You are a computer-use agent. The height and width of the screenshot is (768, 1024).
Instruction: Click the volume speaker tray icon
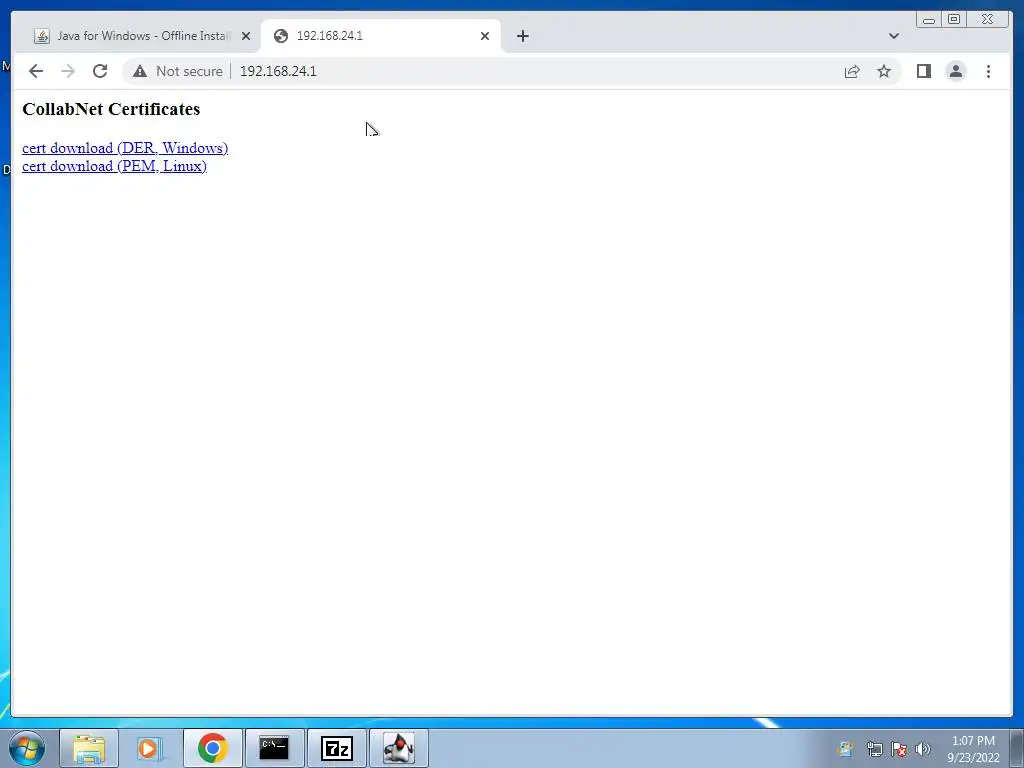(922, 749)
